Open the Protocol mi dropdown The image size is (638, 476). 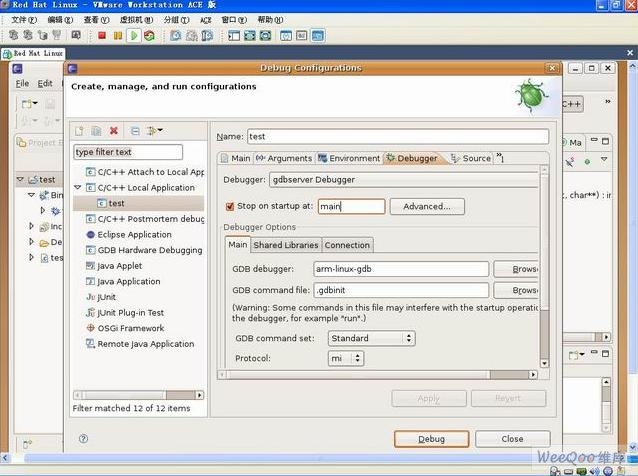coord(346,358)
